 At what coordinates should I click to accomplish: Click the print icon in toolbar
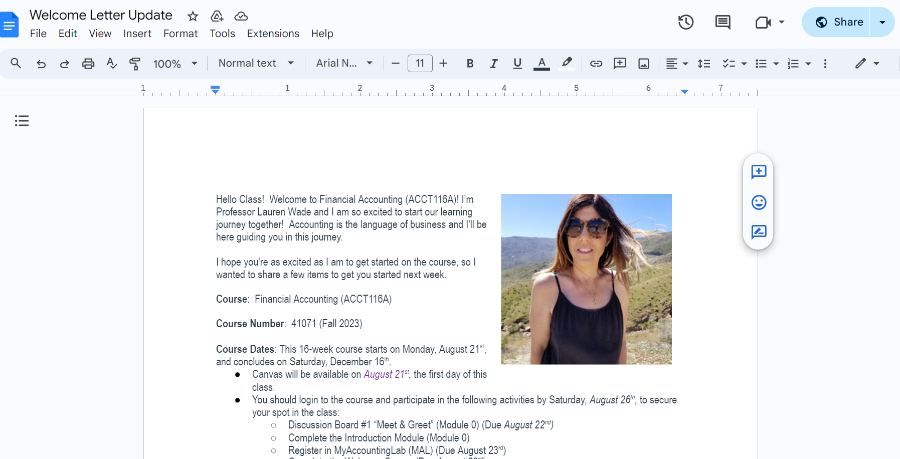[x=88, y=63]
